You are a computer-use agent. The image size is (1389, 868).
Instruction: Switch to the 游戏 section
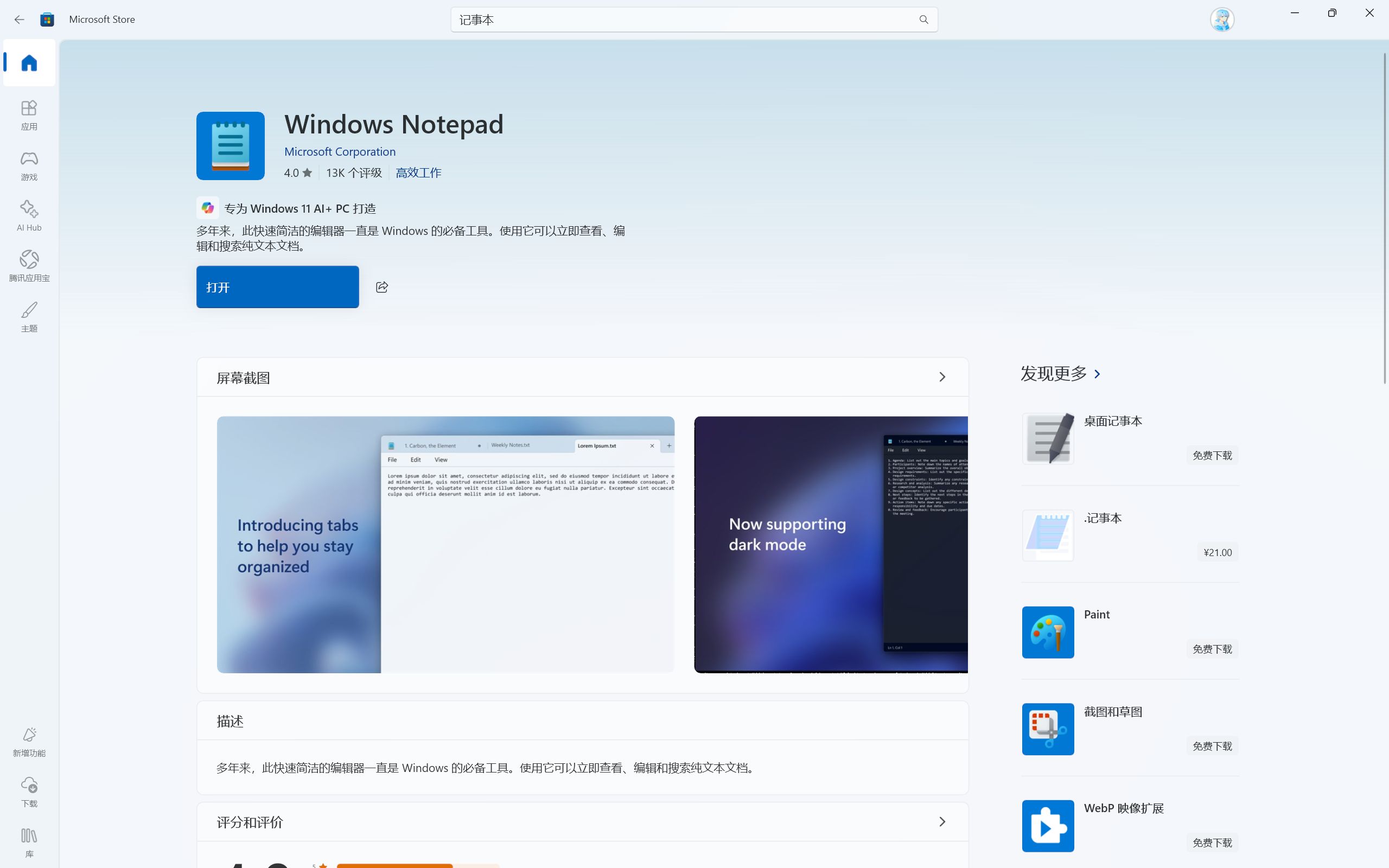point(29,165)
